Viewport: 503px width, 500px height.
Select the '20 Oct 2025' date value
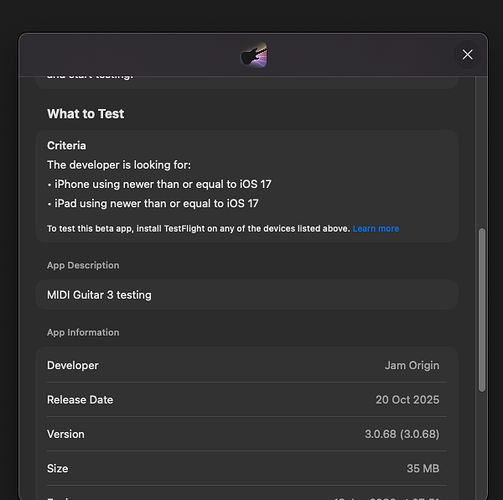coord(407,400)
